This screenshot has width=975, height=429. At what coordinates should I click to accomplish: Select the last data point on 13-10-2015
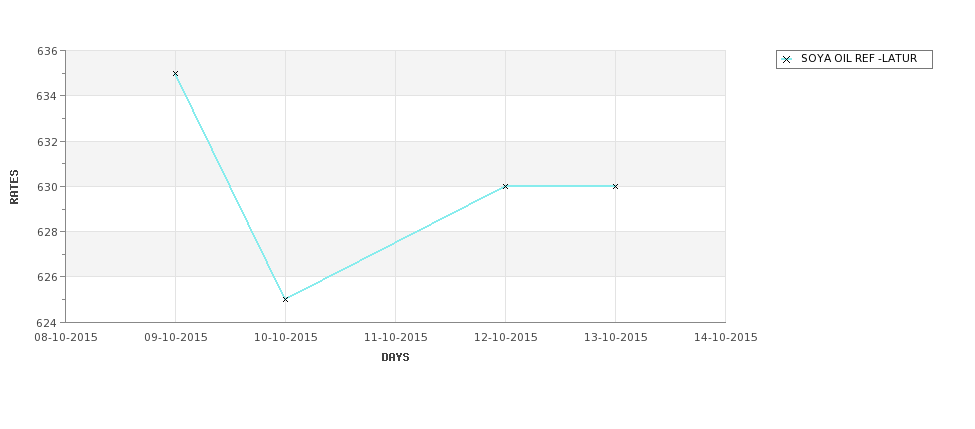(616, 187)
